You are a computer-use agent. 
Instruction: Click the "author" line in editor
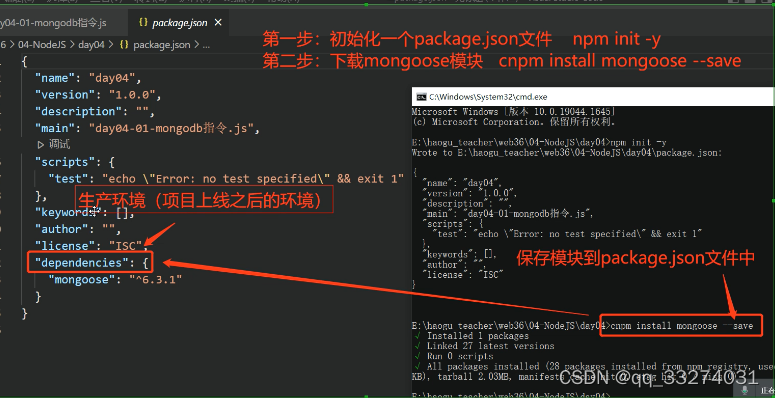pyautogui.click(x=78, y=229)
